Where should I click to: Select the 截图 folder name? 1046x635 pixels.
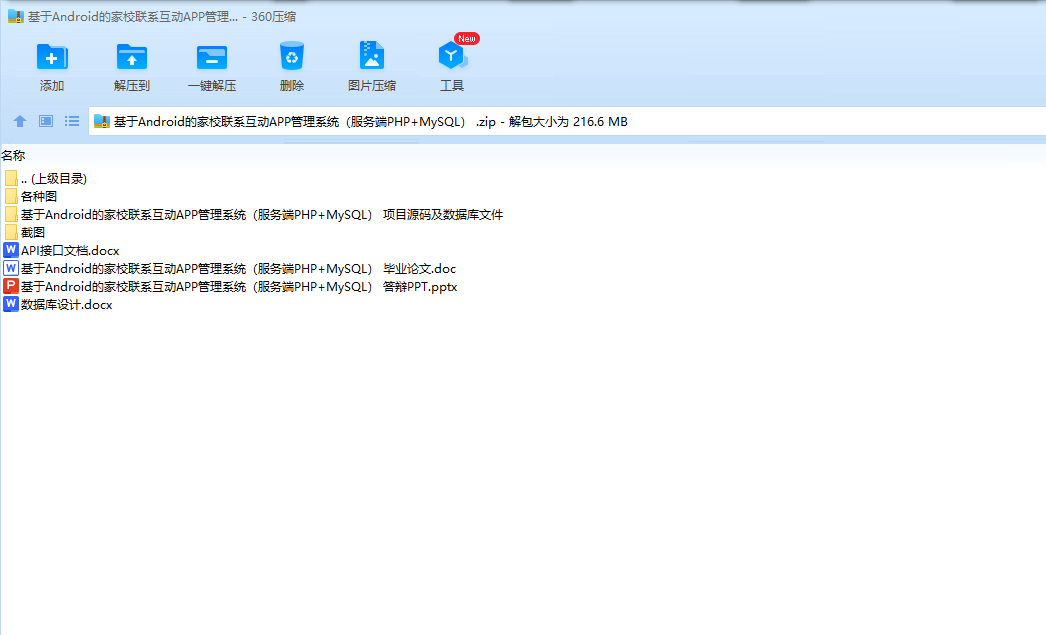click(33, 233)
